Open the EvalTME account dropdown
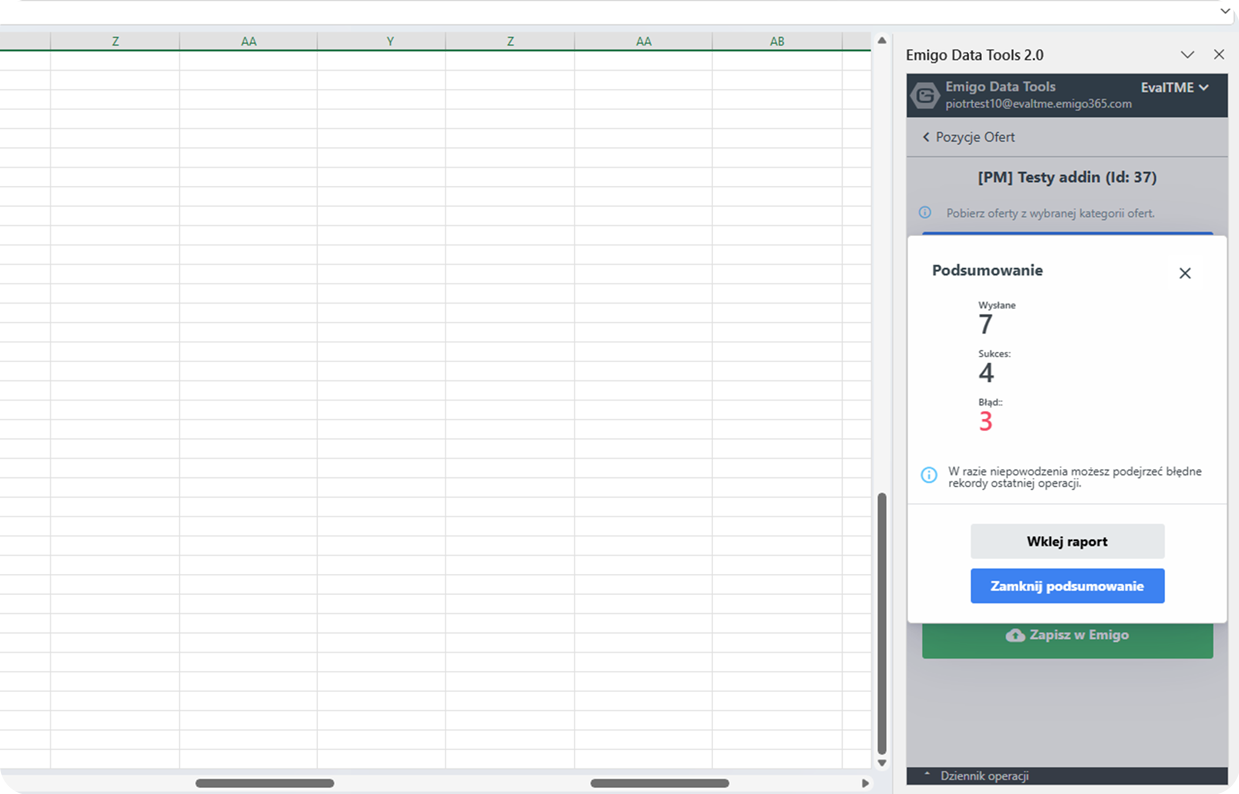The width and height of the screenshot is (1239, 794). 1175,88
